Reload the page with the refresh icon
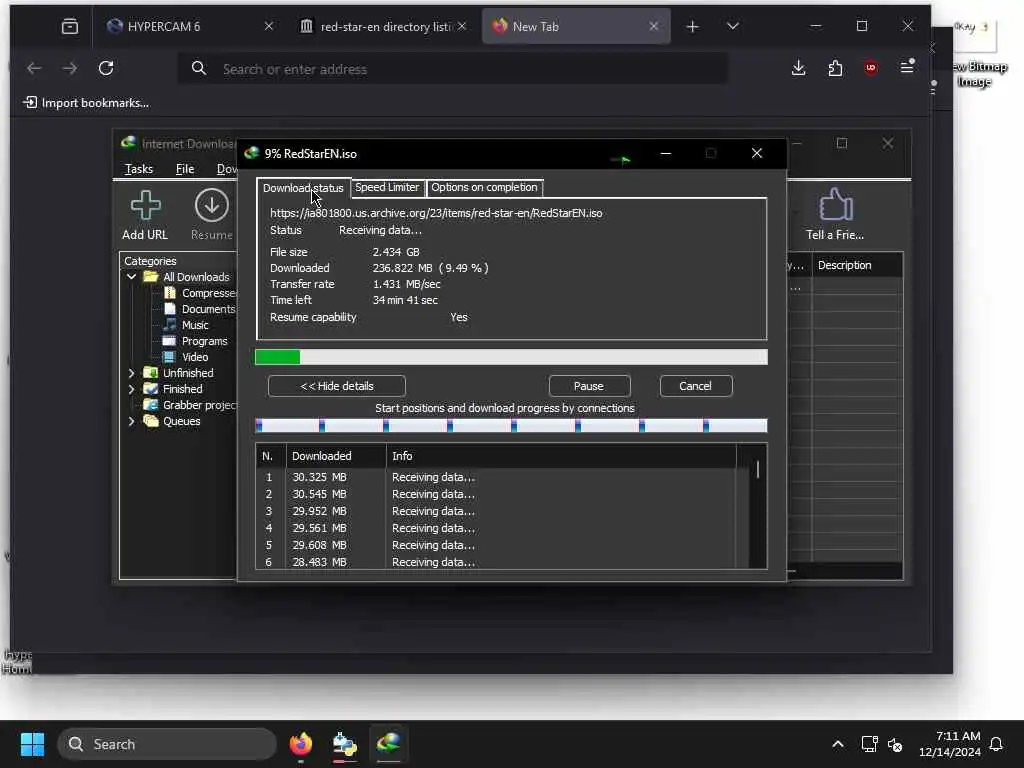The image size is (1024, 768). 106,68
